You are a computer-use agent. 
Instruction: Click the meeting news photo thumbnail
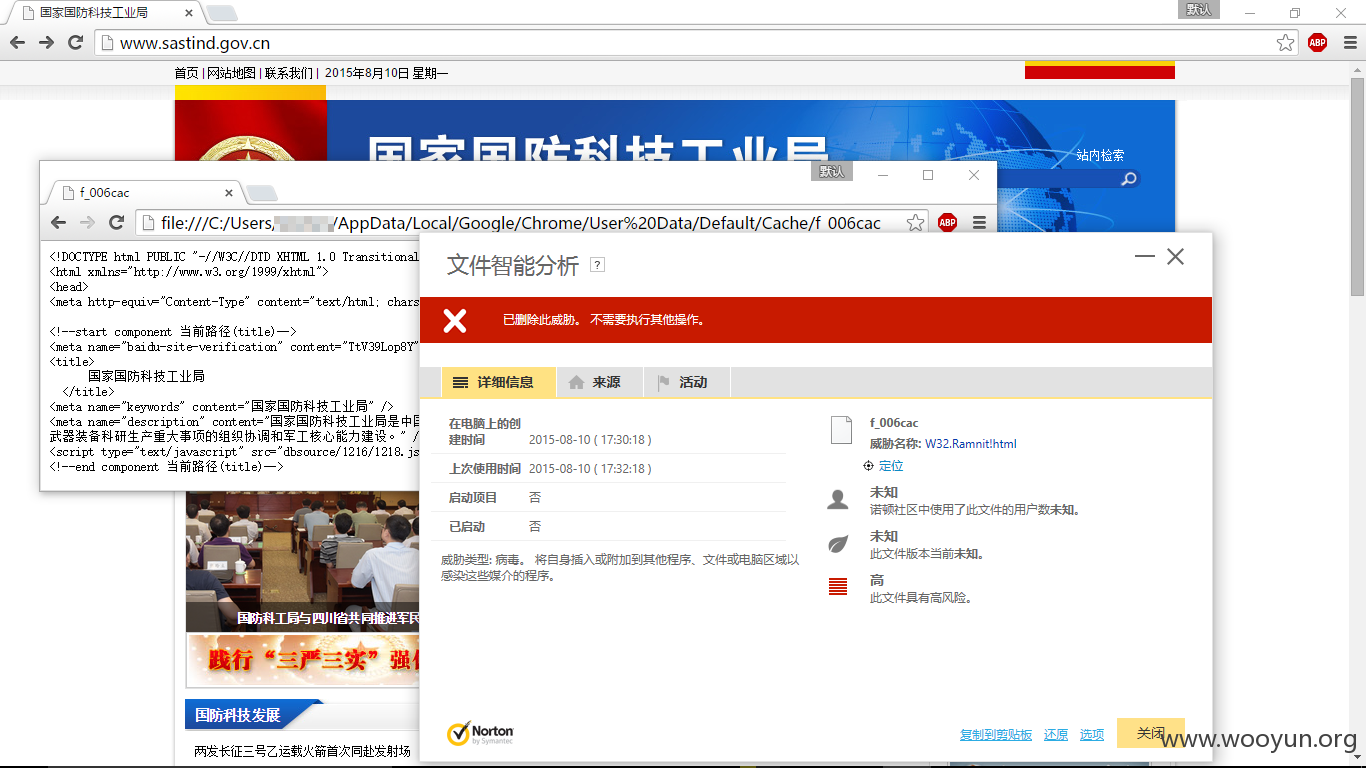pyautogui.click(x=303, y=562)
